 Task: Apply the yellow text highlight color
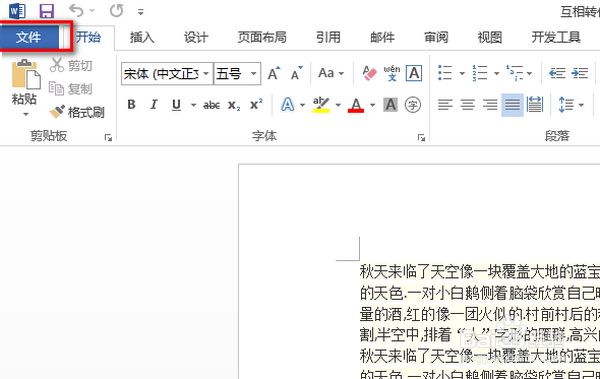pyautogui.click(x=321, y=105)
